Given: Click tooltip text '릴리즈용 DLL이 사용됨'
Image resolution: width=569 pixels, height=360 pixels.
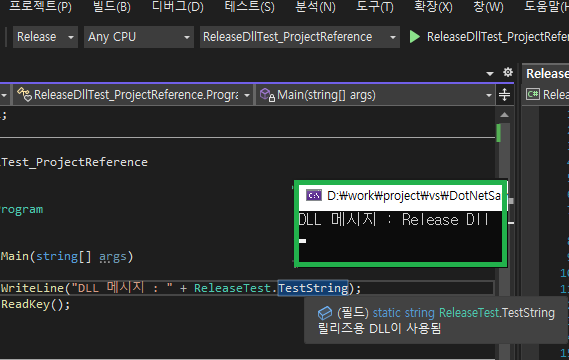Looking at the screenshot, I should (379, 328).
